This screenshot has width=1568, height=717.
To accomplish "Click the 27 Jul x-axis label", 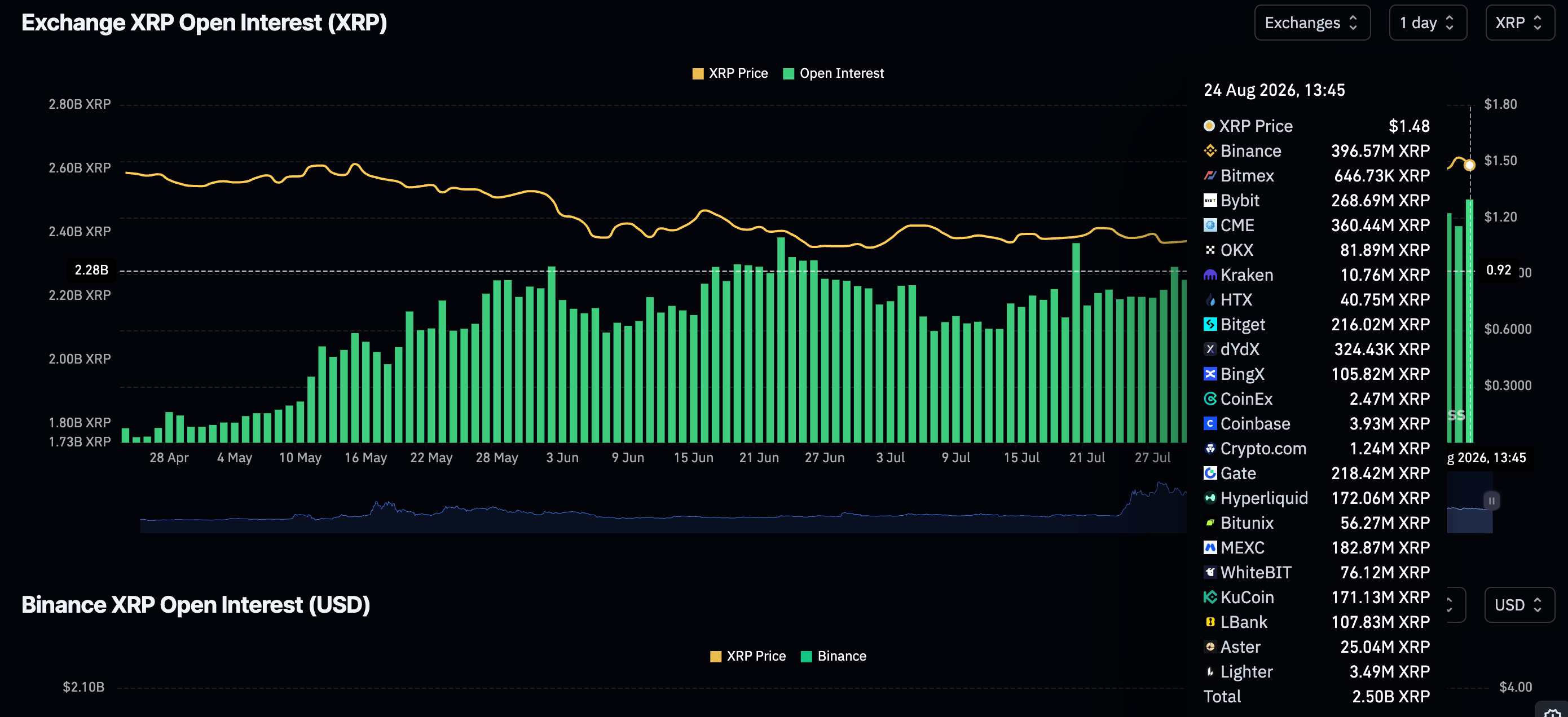I will pos(1152,458).
